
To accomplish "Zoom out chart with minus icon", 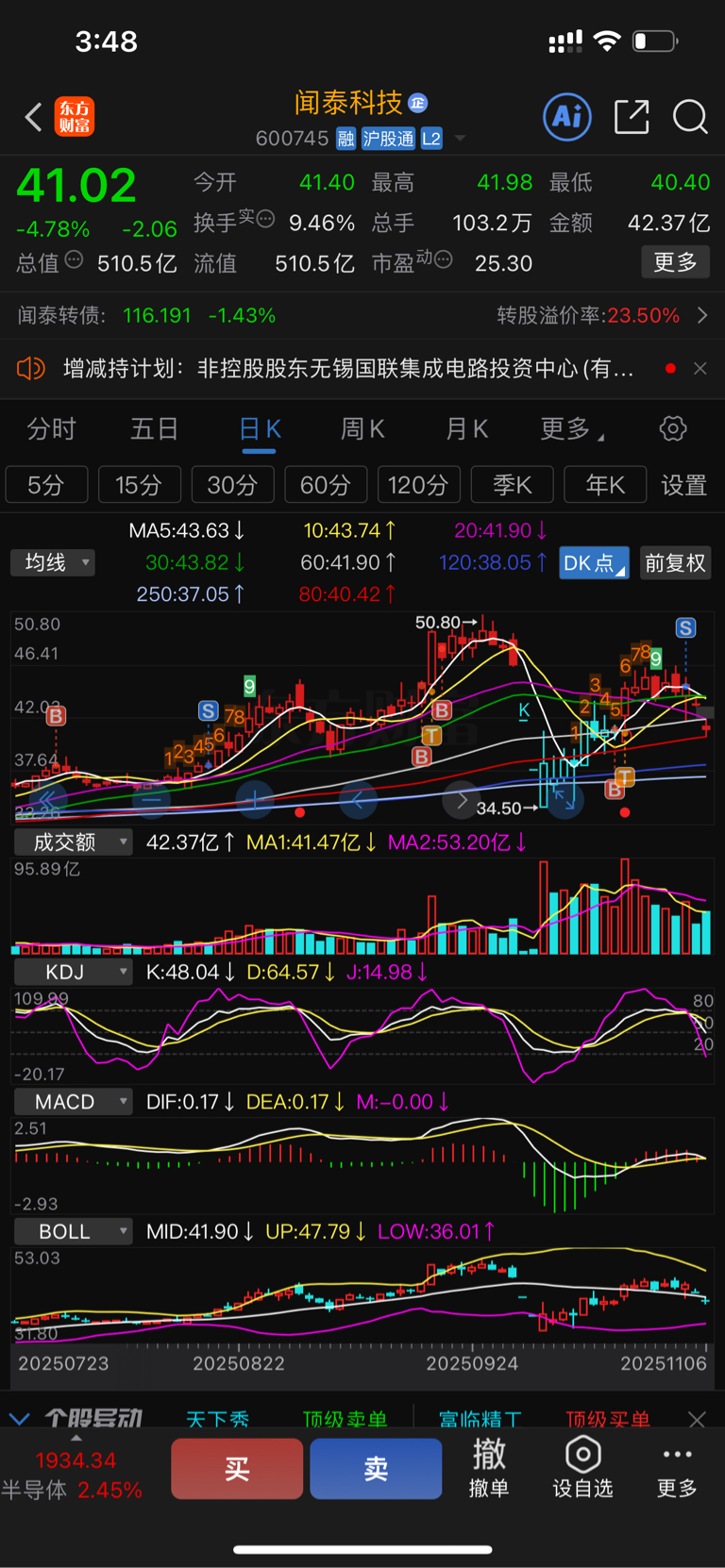I will pos(151,799).
